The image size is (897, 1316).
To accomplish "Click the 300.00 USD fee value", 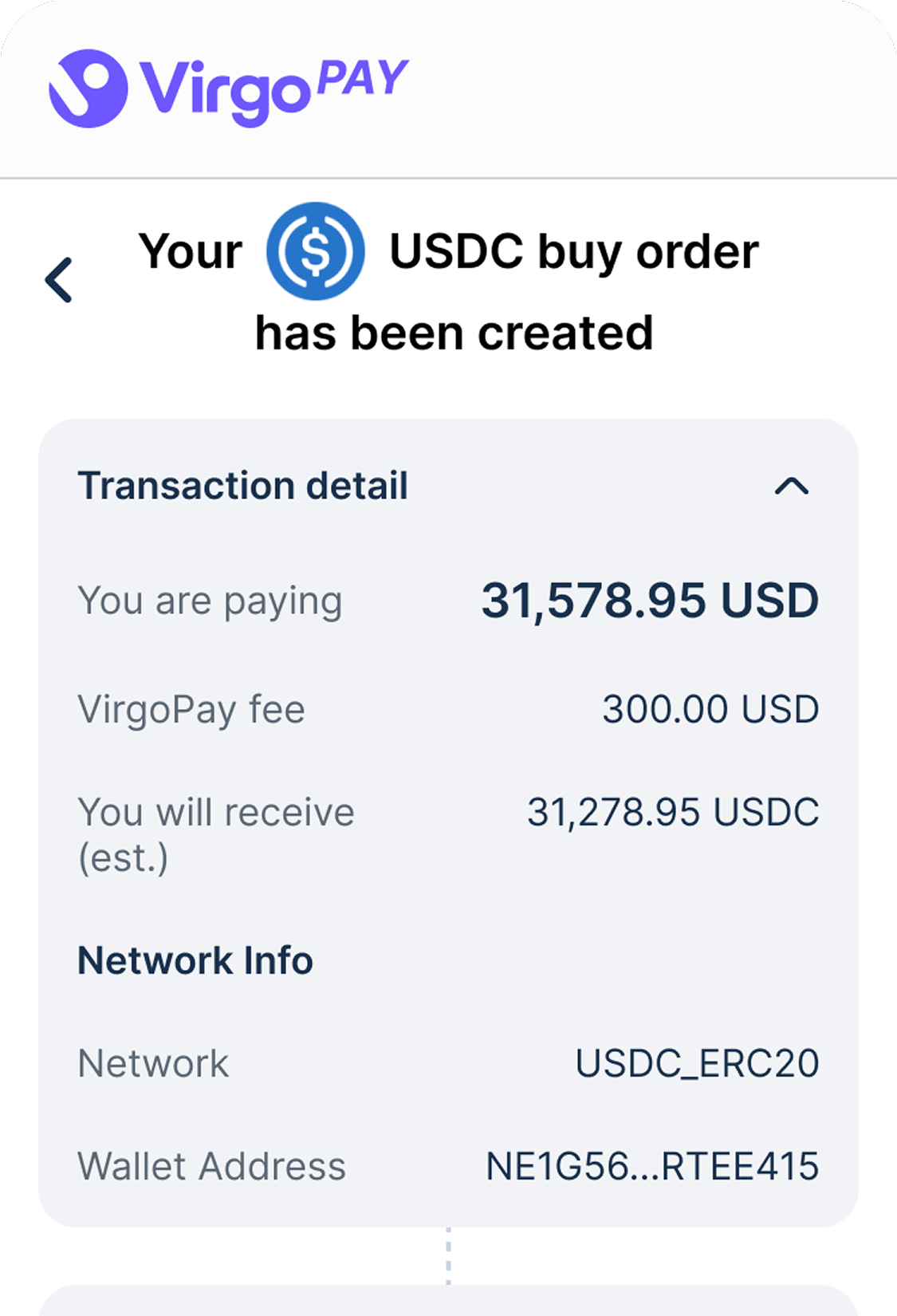I will [x=710, y=709].
